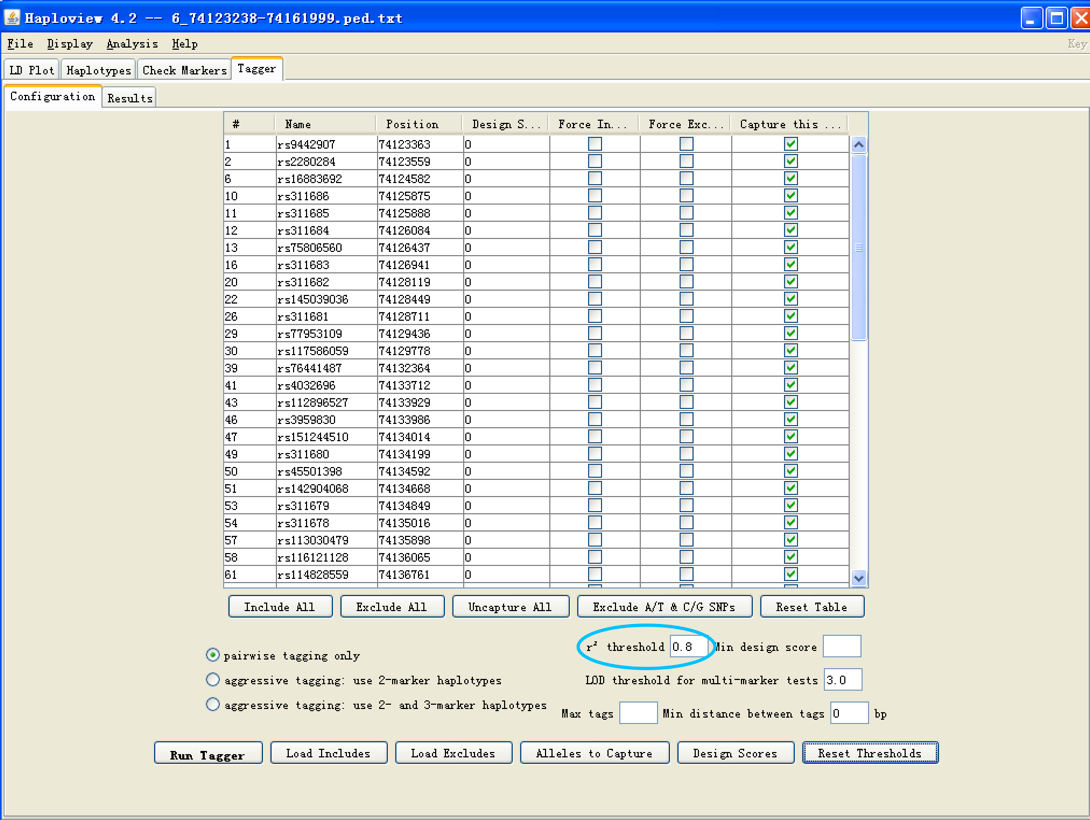Click the table scrollbar up arrow
Image resolution: width=1090 pixels, height=820 pixels.
pyautogui.click(x=859, y=145)
